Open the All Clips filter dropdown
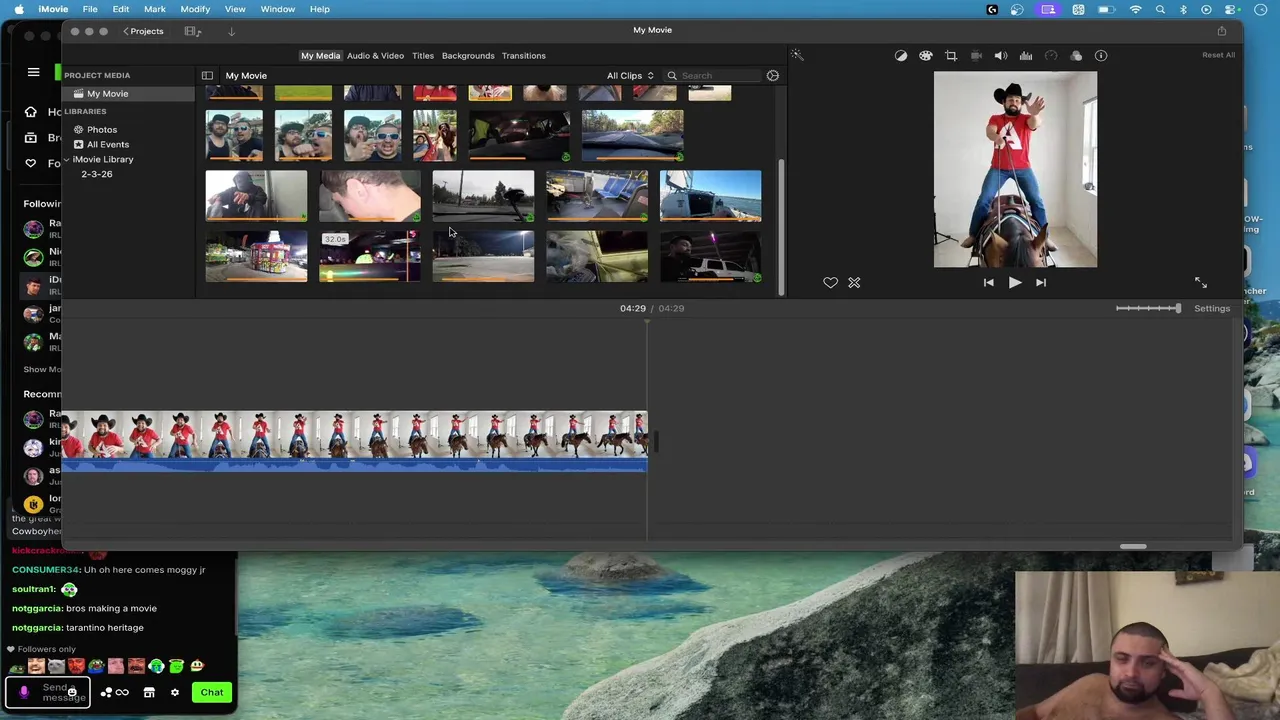 point(630,76)
